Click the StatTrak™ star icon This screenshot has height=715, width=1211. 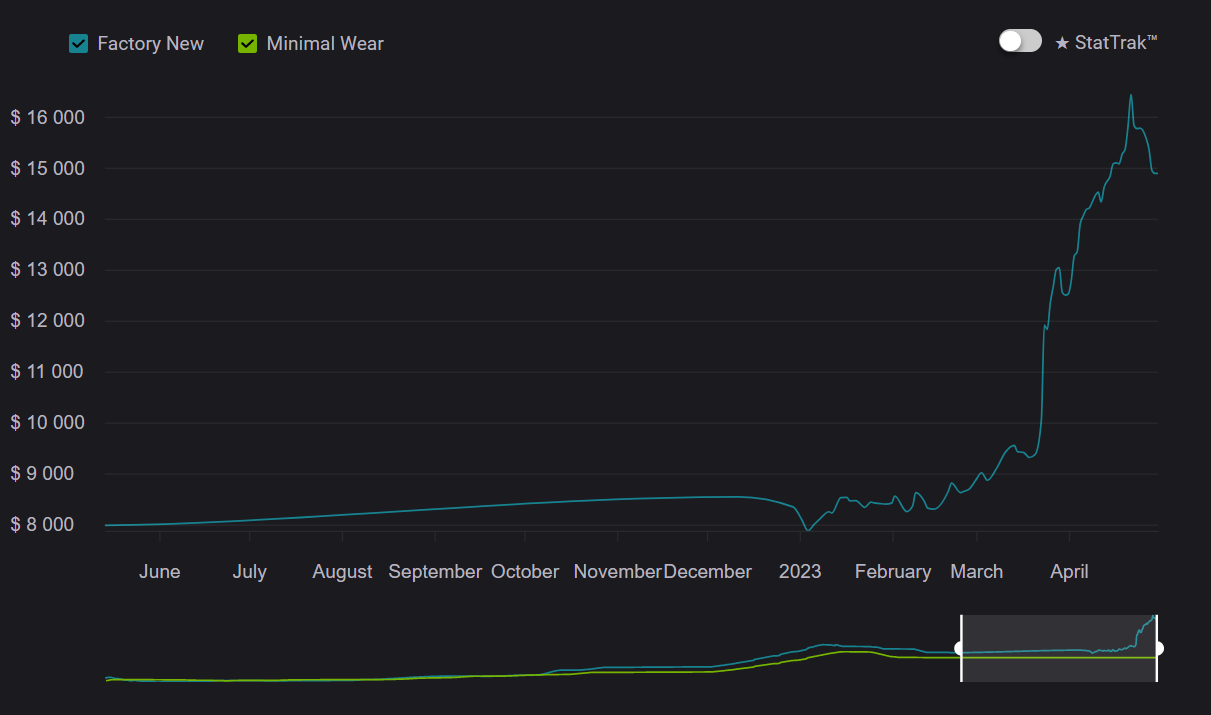(1063, 42)
